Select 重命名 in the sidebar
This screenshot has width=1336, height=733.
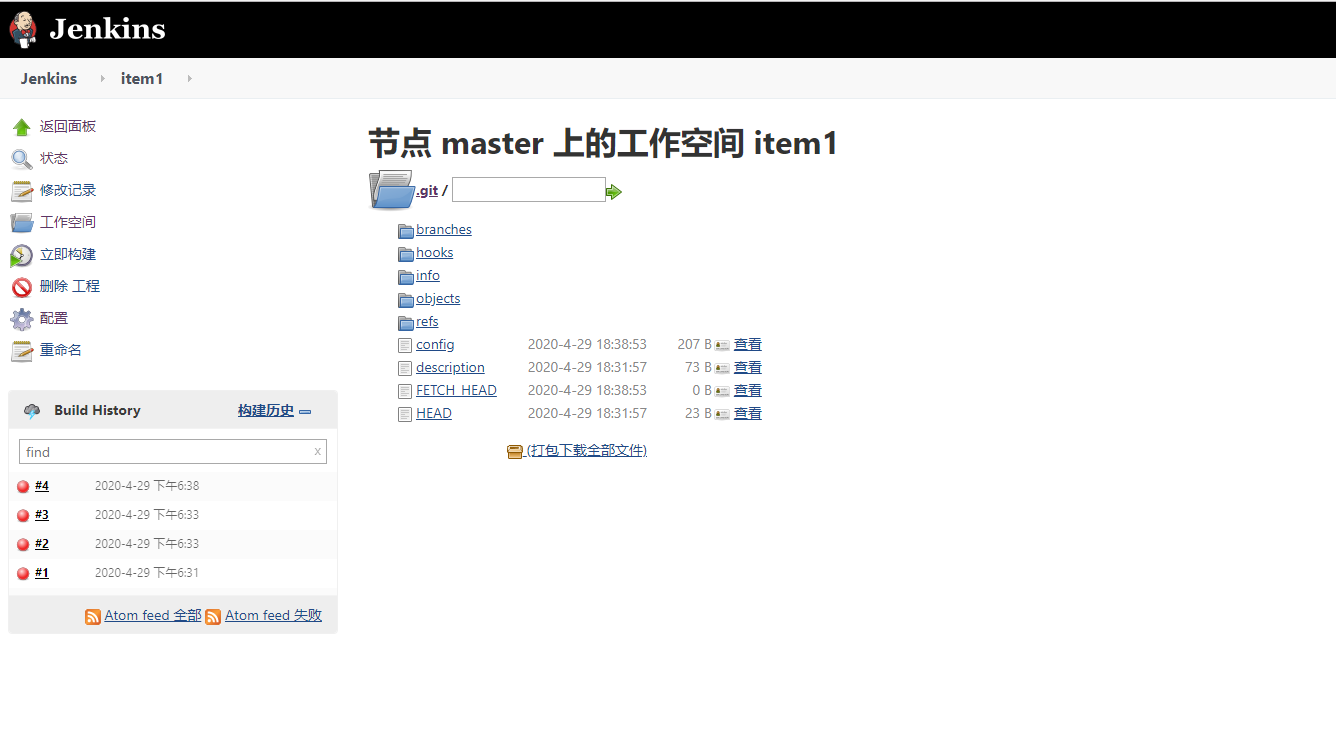(61, 350)
